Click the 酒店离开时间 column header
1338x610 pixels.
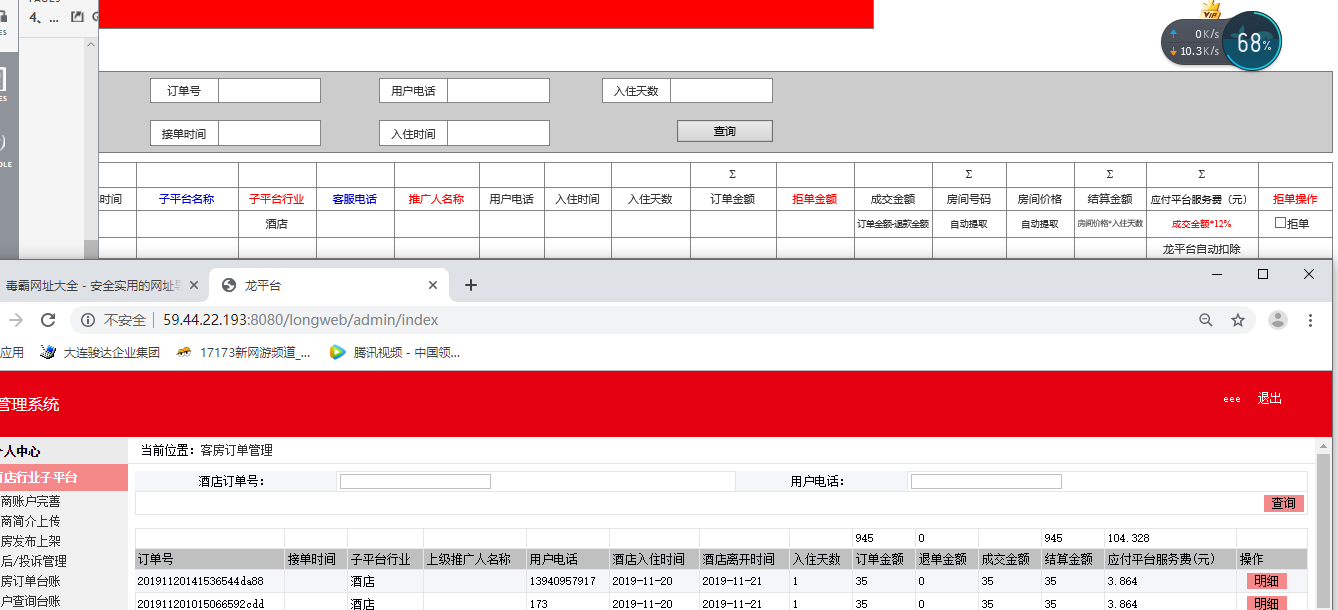click(738, 559)
